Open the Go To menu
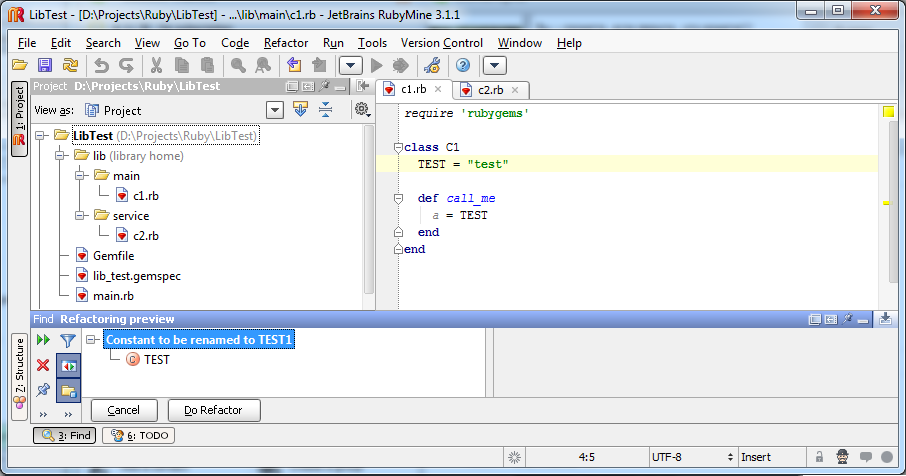 click(190, 43)
